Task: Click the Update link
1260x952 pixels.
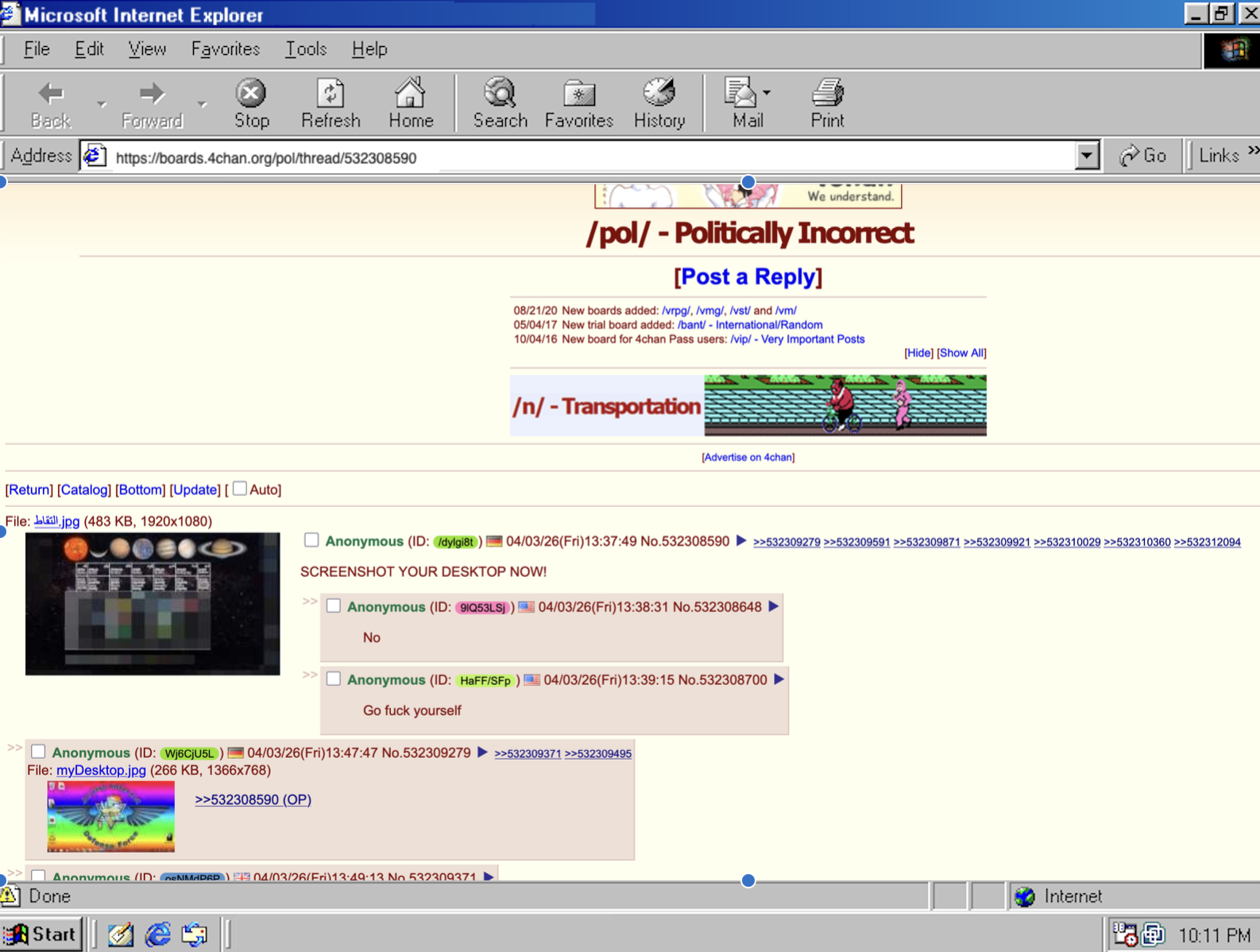Action: [195, 490]
